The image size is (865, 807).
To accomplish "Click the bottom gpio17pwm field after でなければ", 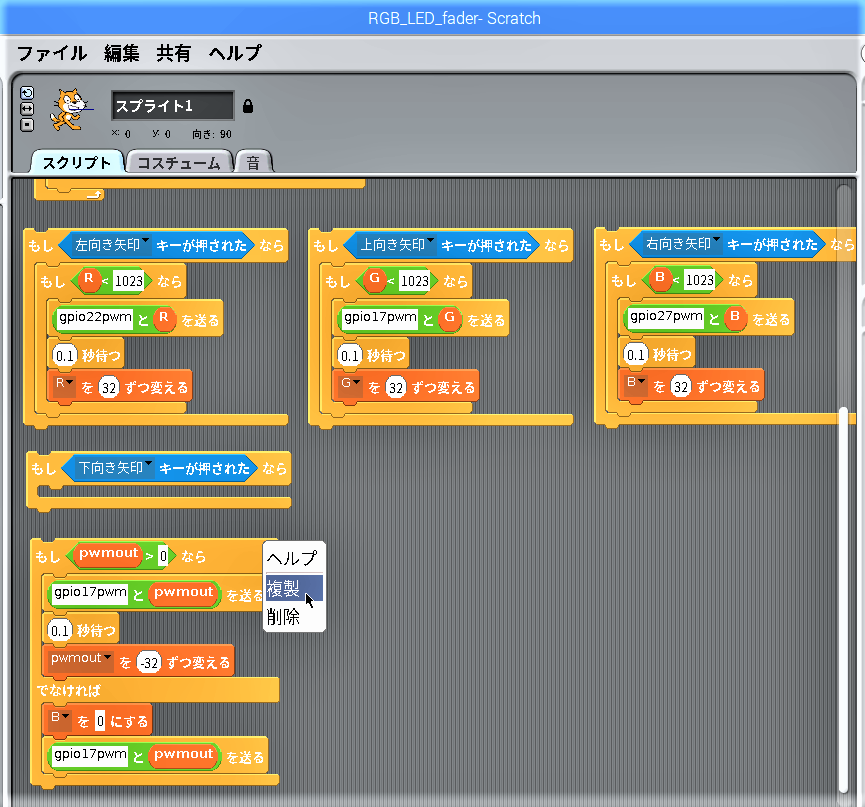I will pyautogui.click(x=90, y=755).
